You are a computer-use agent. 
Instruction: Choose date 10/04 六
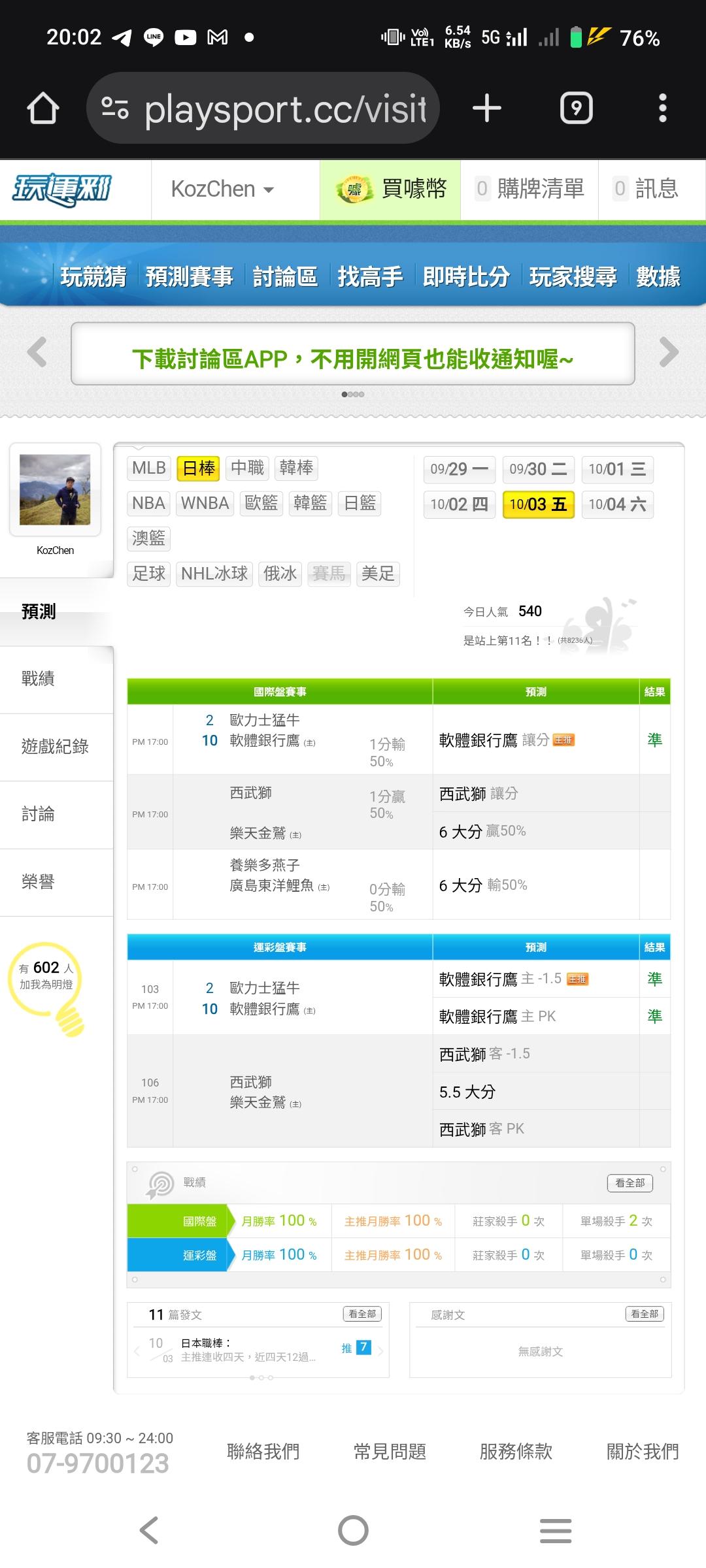(618, 504)
